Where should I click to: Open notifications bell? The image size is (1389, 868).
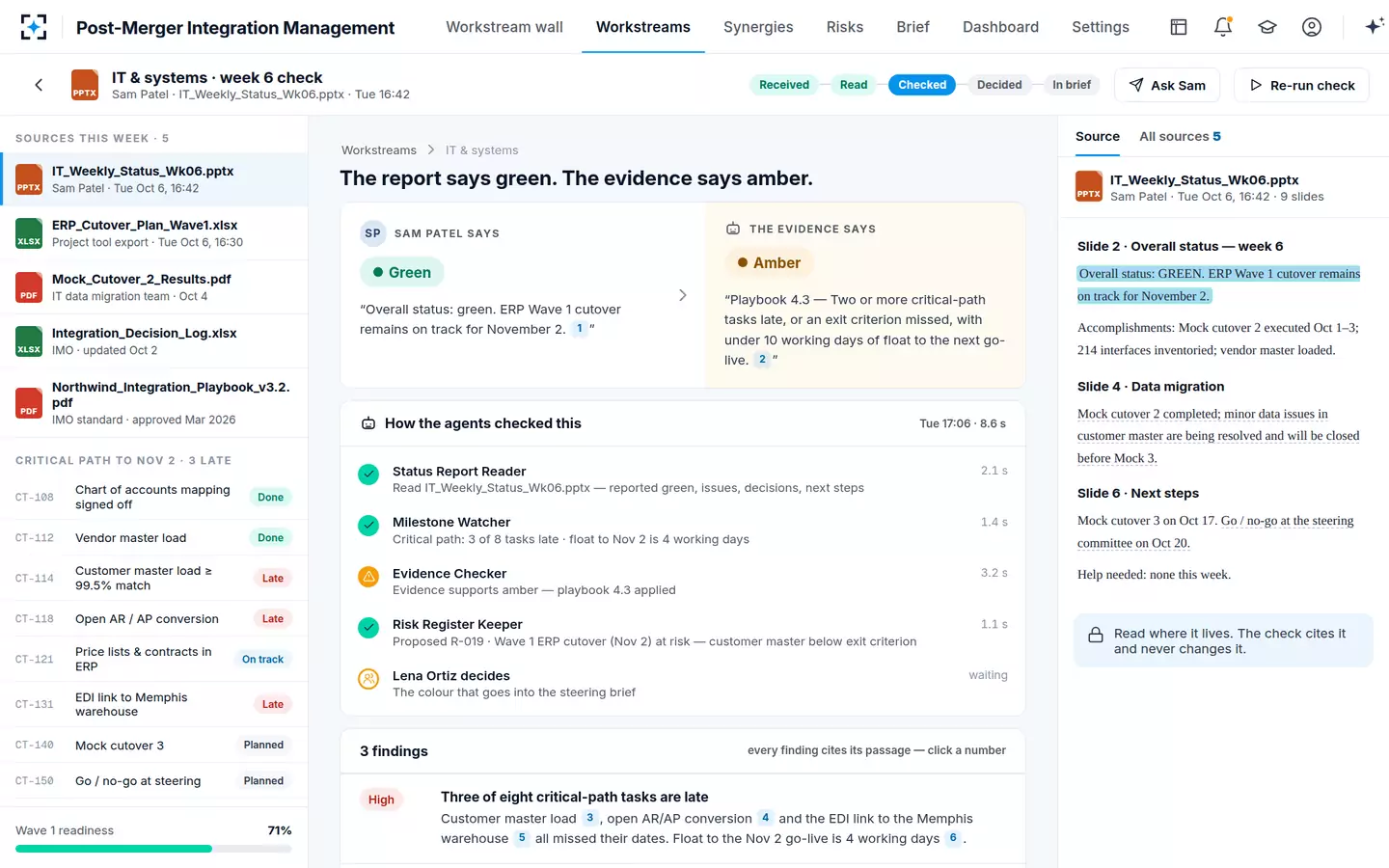point(1223,27)
